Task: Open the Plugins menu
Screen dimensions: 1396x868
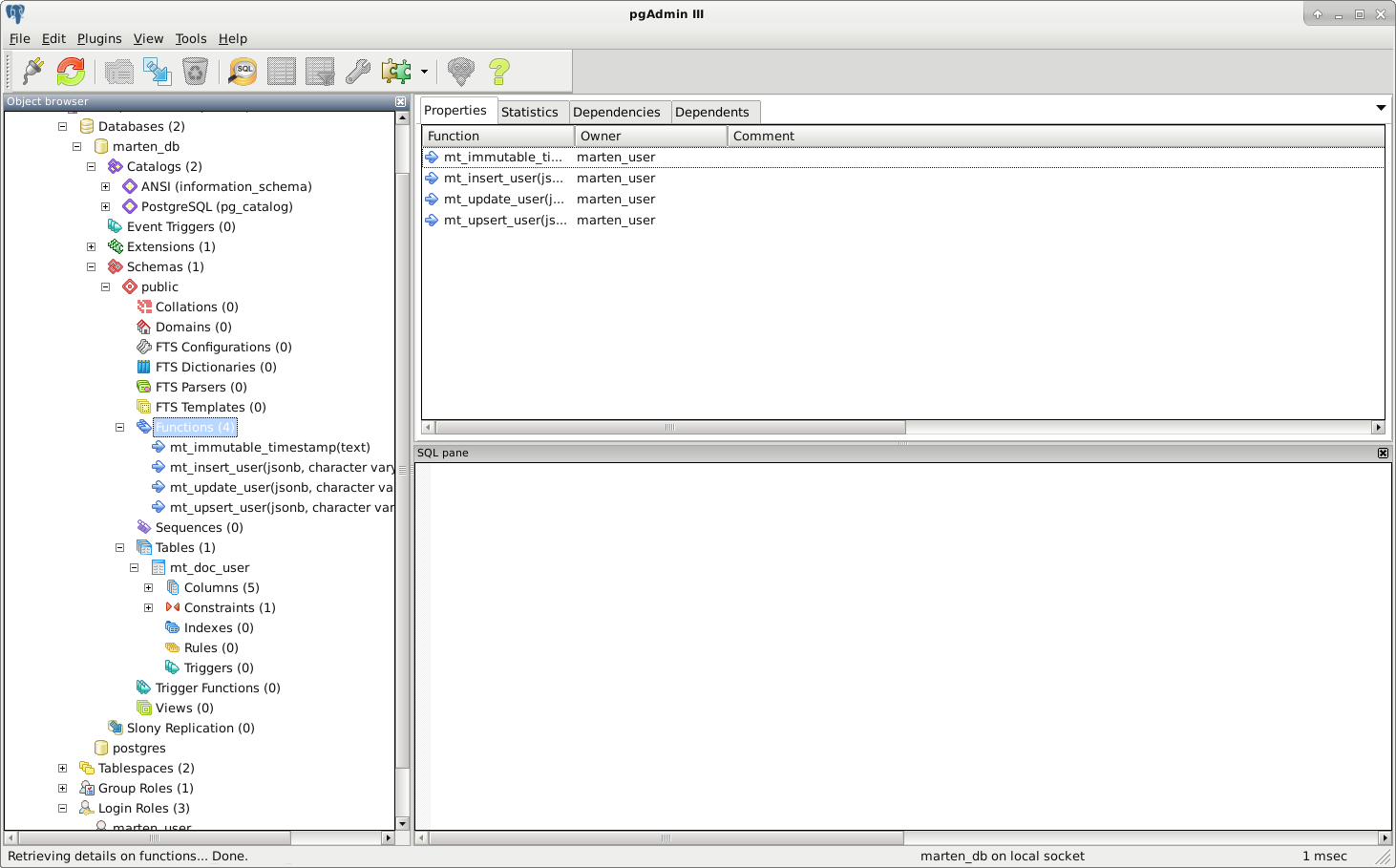Action: [x=99, y=38]
